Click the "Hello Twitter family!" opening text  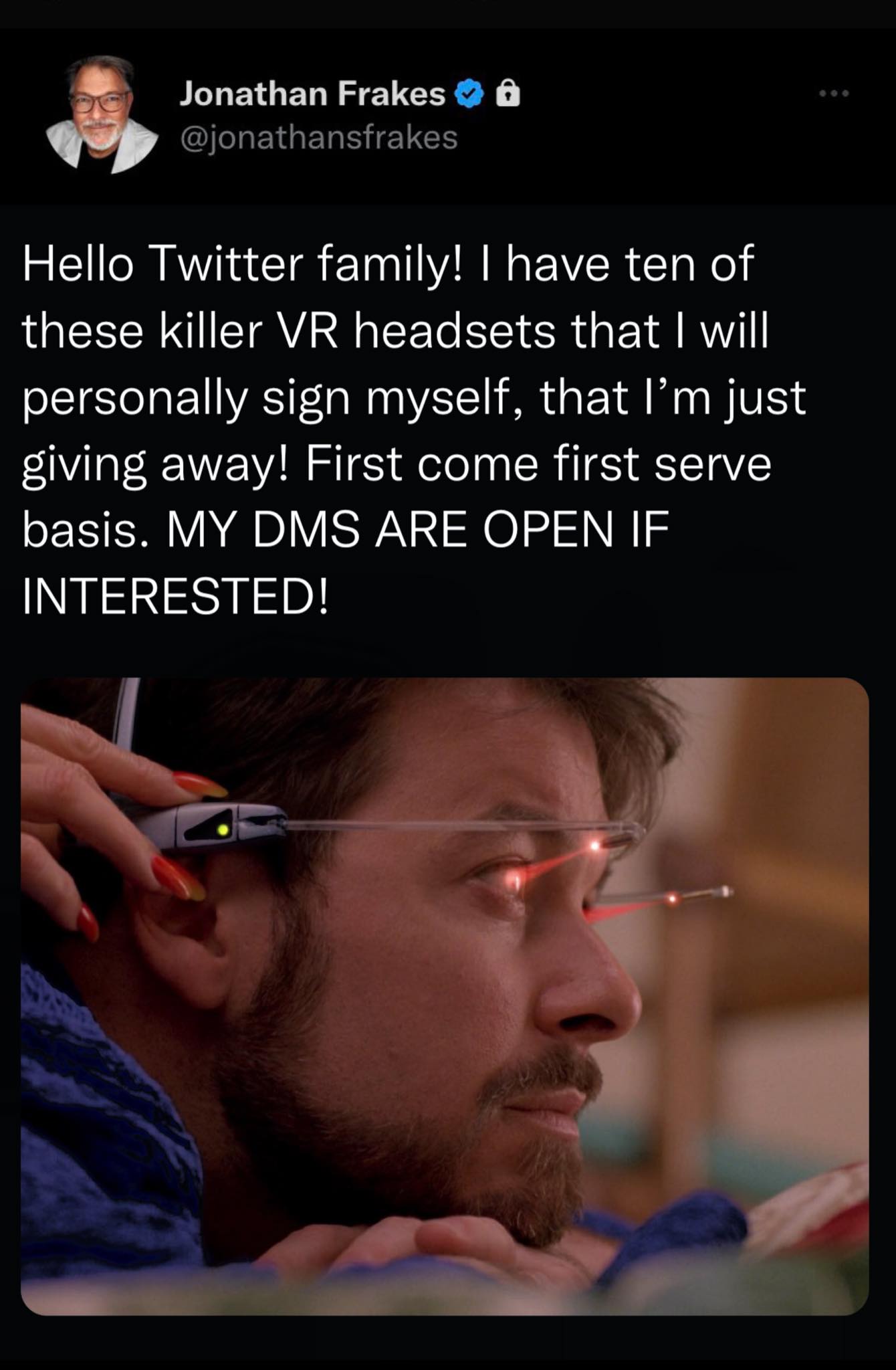(x=242, y=264)
